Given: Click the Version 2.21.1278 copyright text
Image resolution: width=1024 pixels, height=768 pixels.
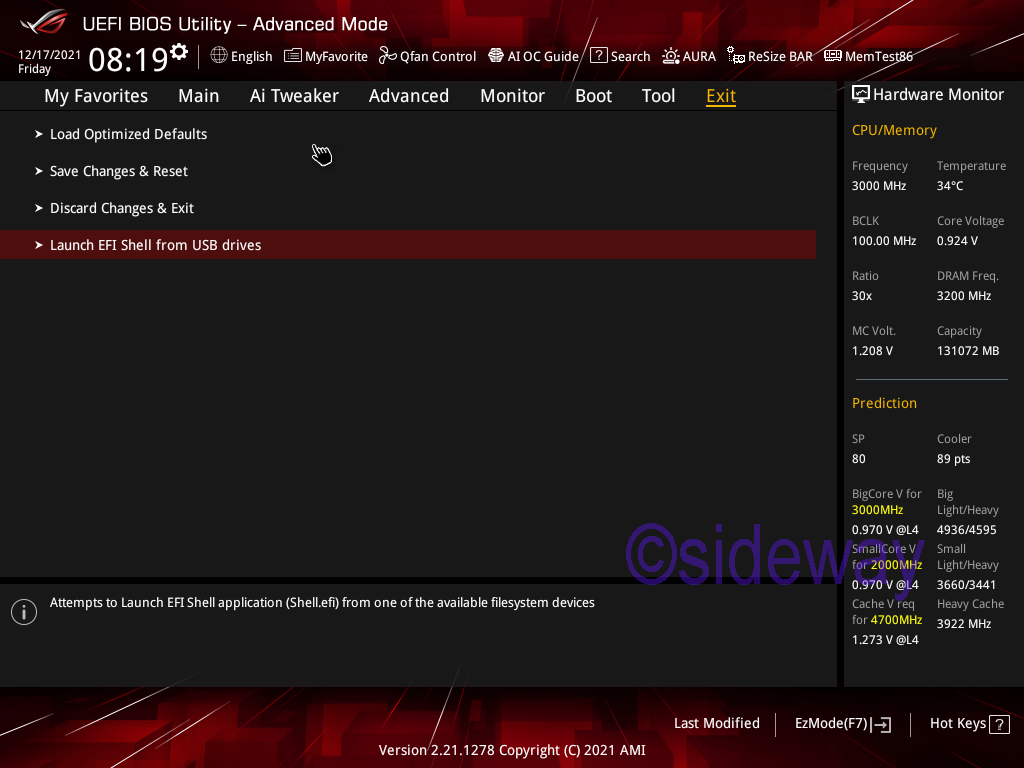Looking at the screenshot, I should [512, 750].
